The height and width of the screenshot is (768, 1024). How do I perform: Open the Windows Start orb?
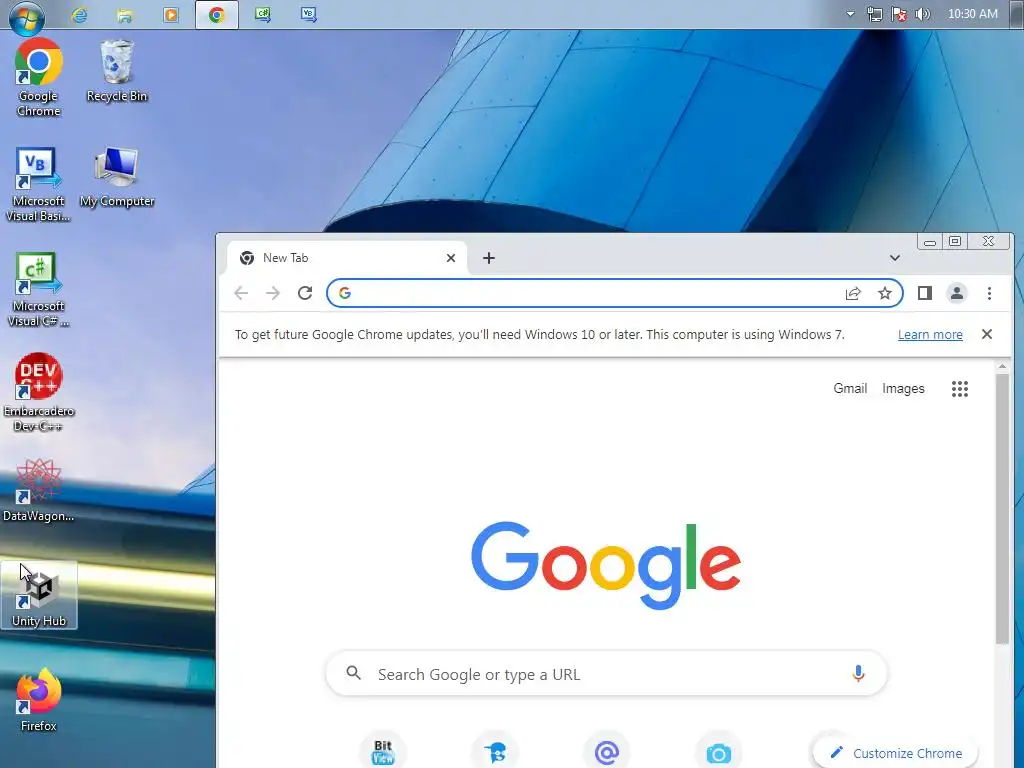[x=26, y=17]
